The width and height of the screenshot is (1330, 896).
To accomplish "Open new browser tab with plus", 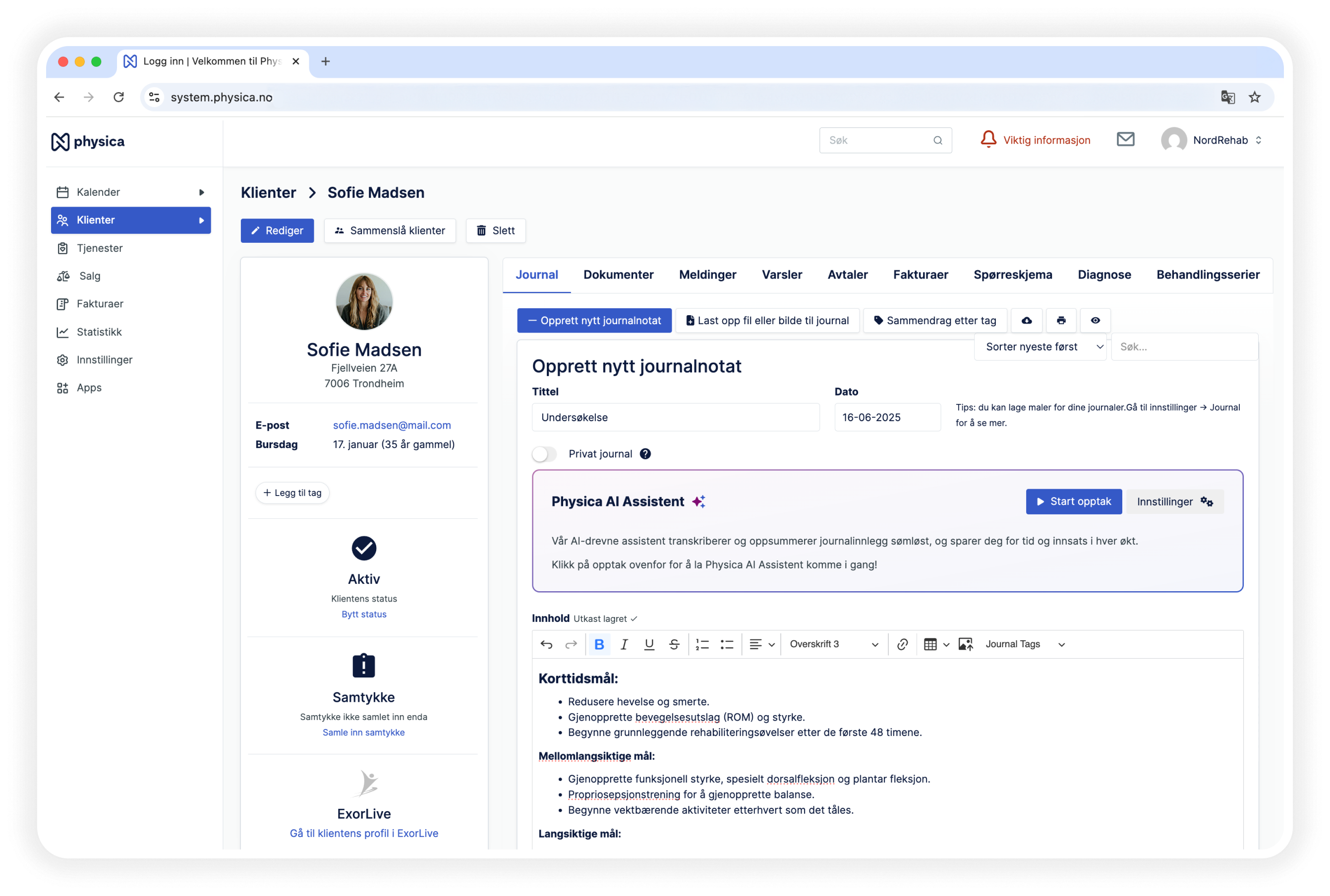I will tap(326, 61).
